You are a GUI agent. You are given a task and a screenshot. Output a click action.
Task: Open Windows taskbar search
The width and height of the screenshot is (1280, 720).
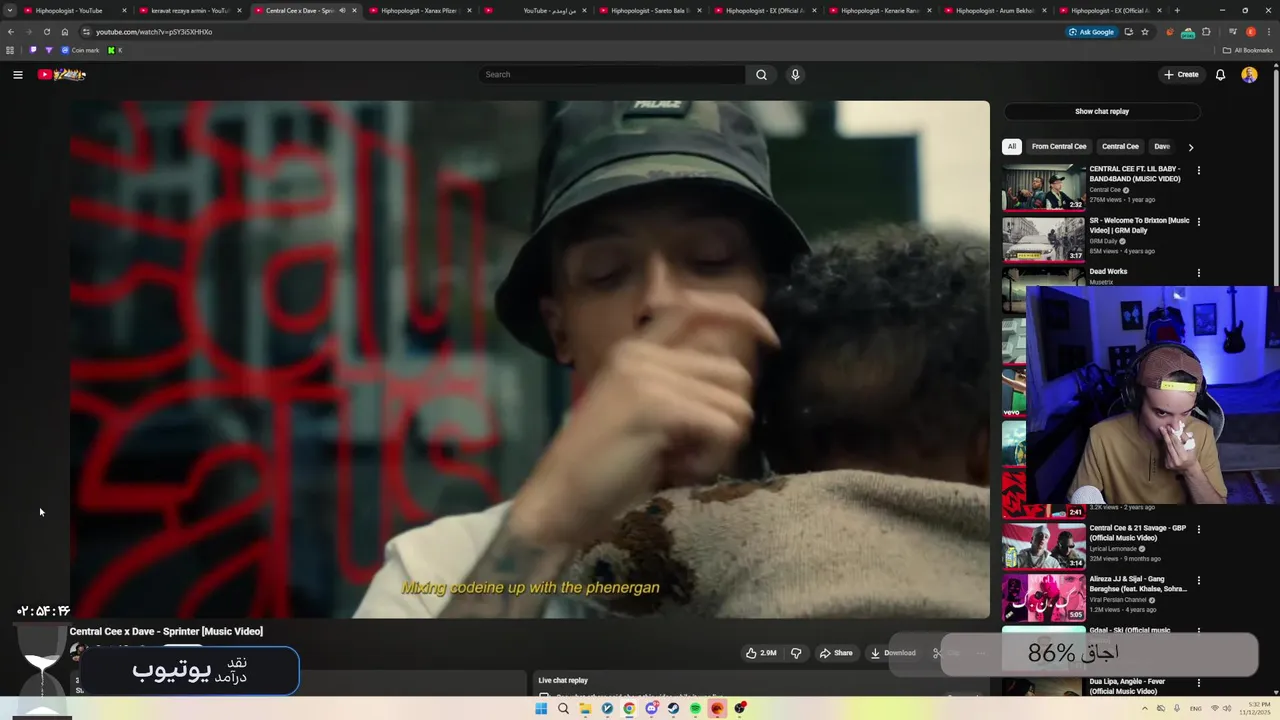click(563, 708)
